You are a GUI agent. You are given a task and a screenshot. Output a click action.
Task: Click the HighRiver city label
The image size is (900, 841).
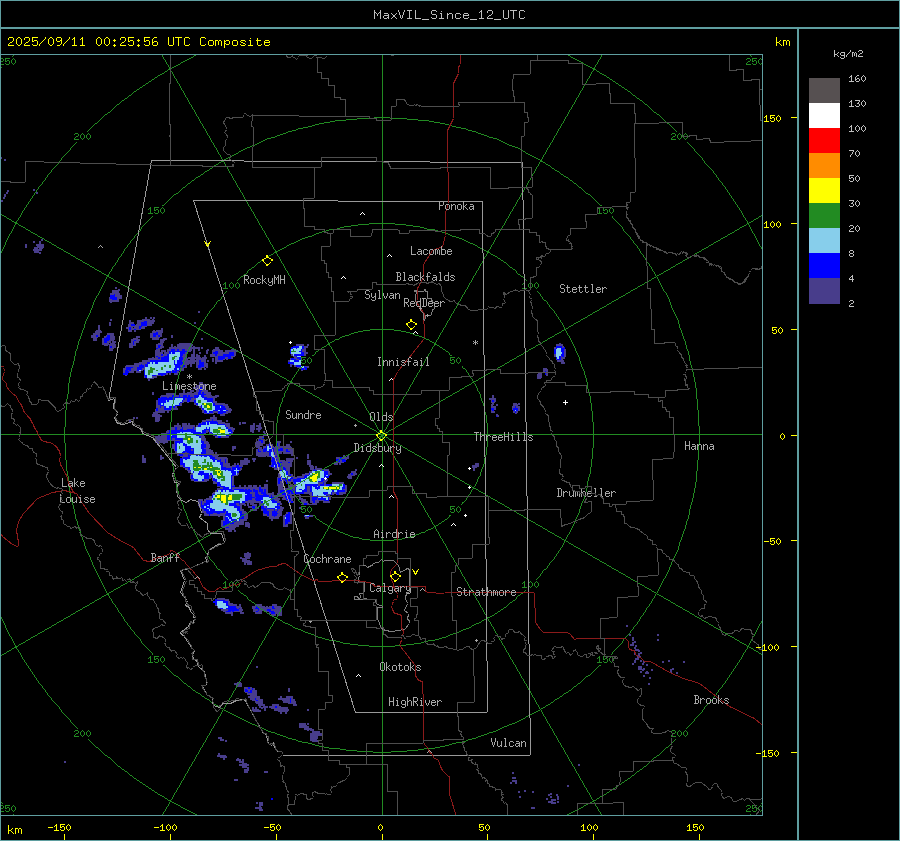click(x=415, y=702)
